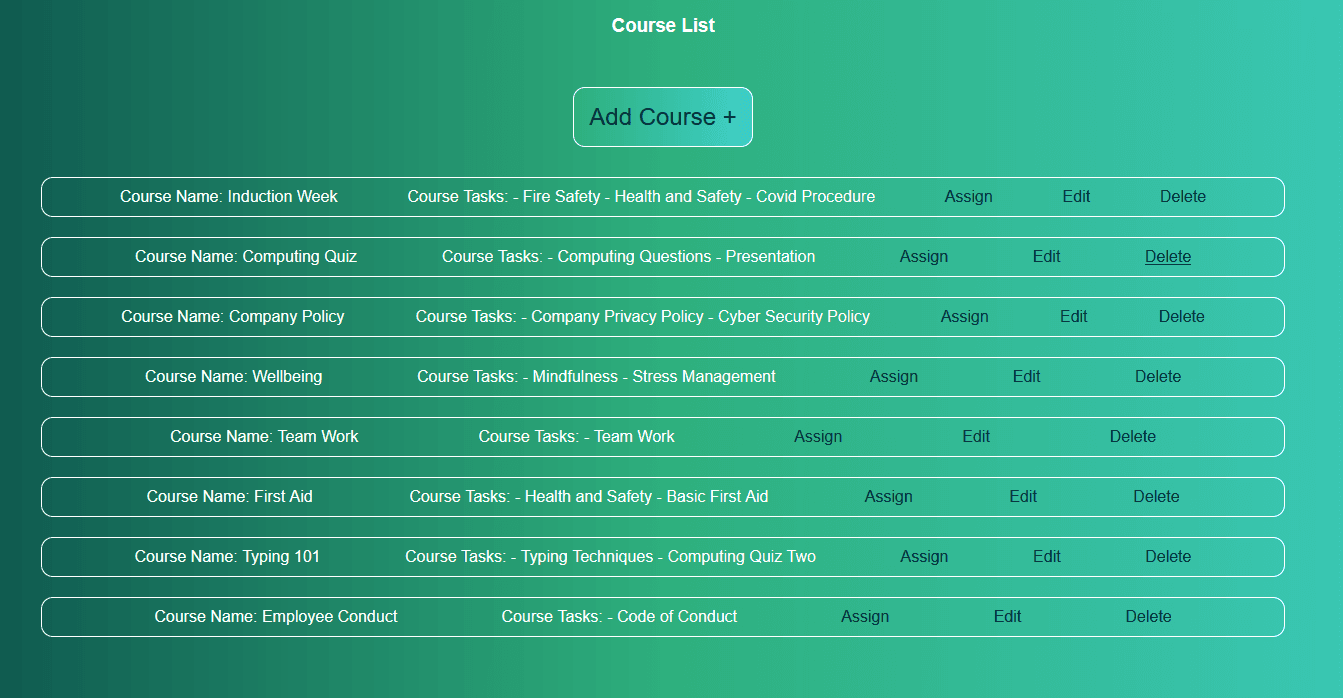The width and height of the screenshot is (1343, 698).
Task: Edit the Company Policy course
Action: coord(1073,317)
